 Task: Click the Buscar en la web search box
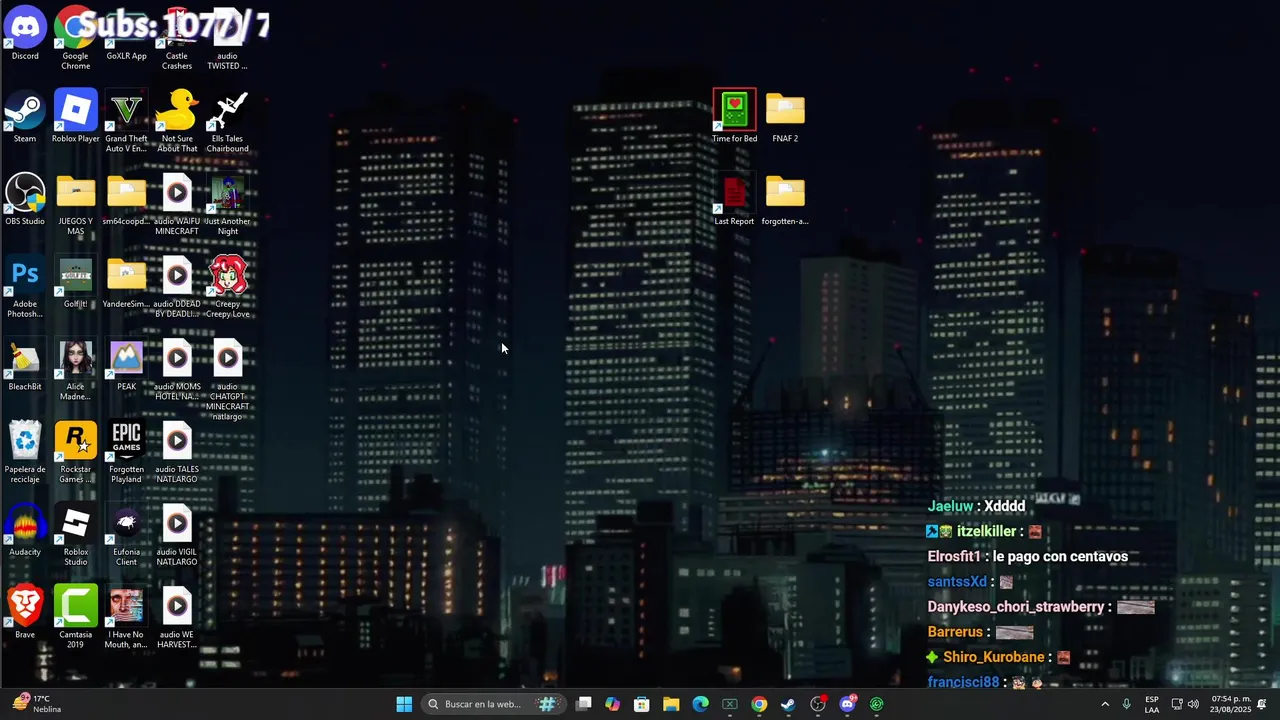click(494, 704)
